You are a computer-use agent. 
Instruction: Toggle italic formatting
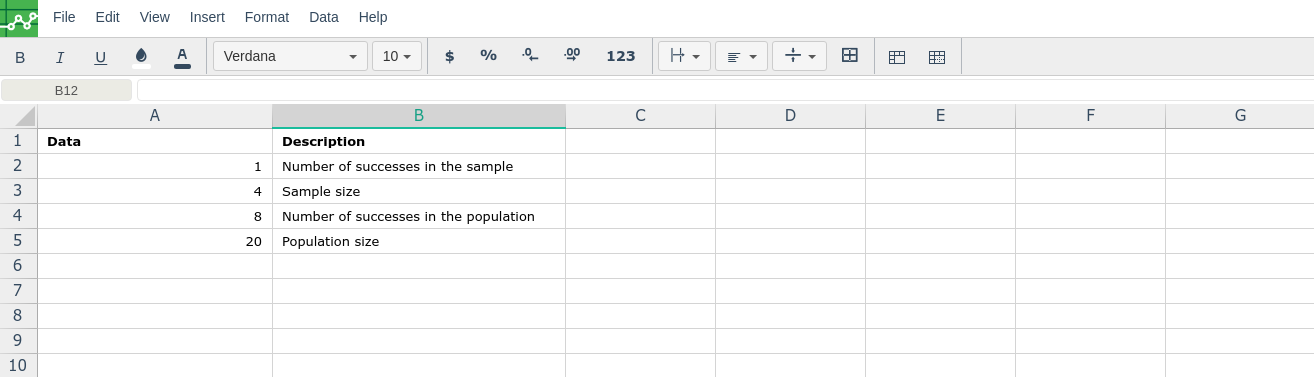[60, 57]
